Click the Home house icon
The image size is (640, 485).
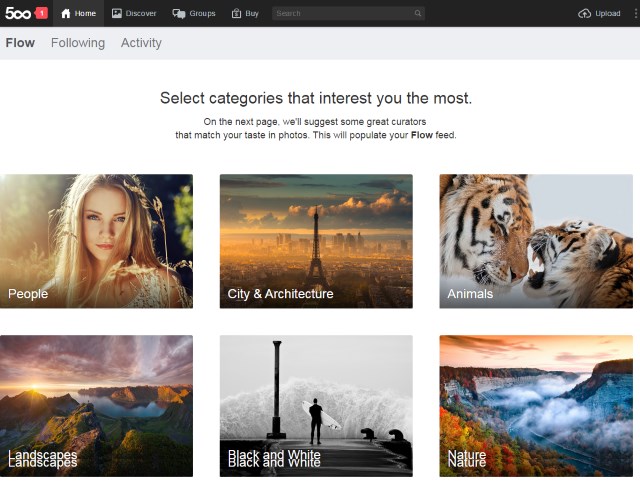click(x=66, y=13)
